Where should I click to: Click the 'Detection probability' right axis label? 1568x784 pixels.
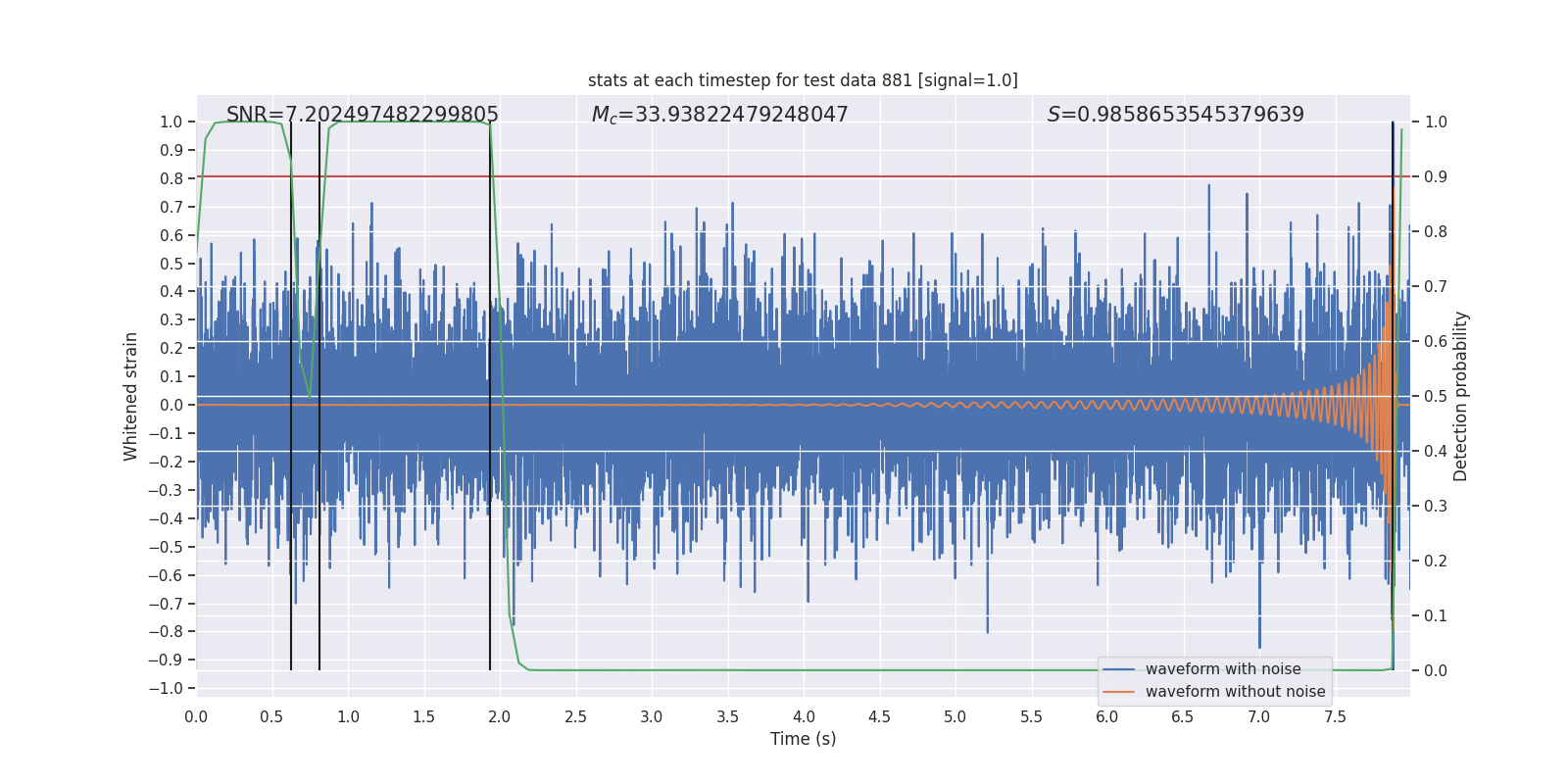point(1460,396)
